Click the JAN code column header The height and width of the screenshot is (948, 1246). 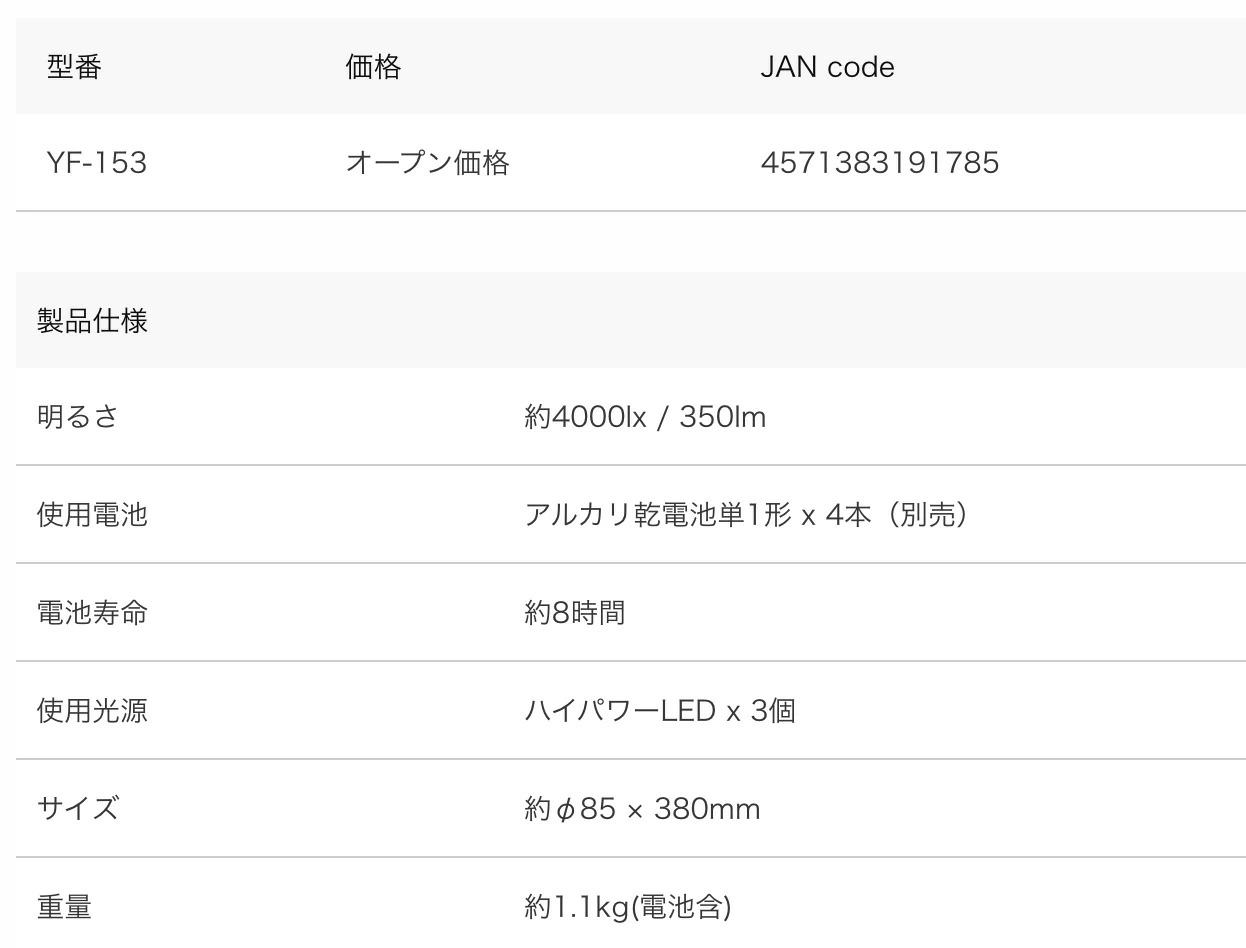point(827,67)
